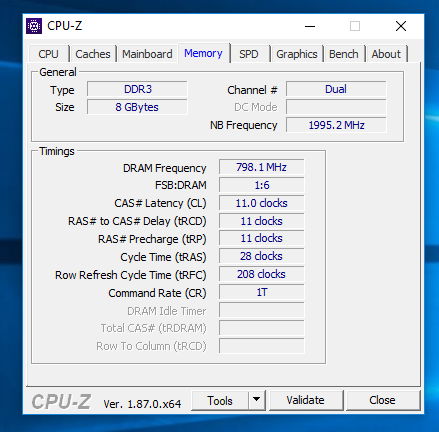Click the Validate button
This screenshot has width=439, height=432.
[x=305, y=400]
